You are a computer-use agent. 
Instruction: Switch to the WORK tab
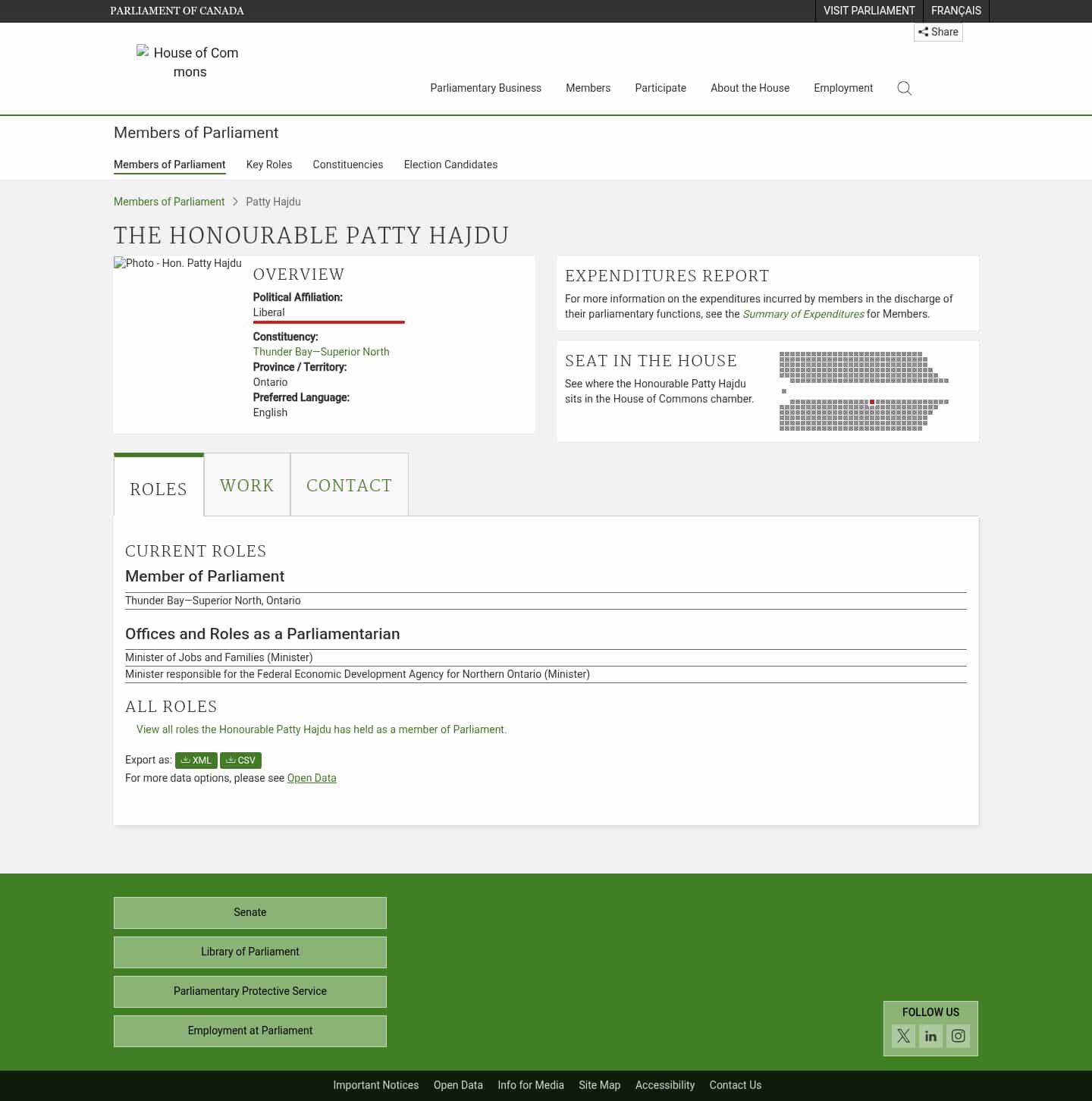click(x=246, y=485)
